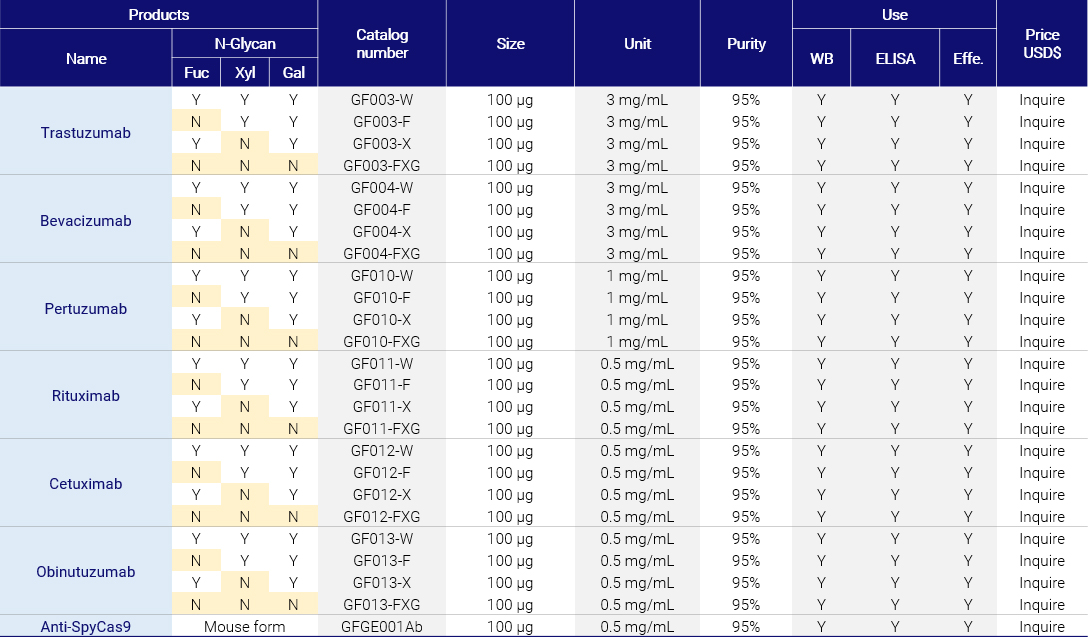The image size is (1088, 637).
Task: Click Inquire for the Anti-SpyCas9 row
Action: (x=1042, y=627)
